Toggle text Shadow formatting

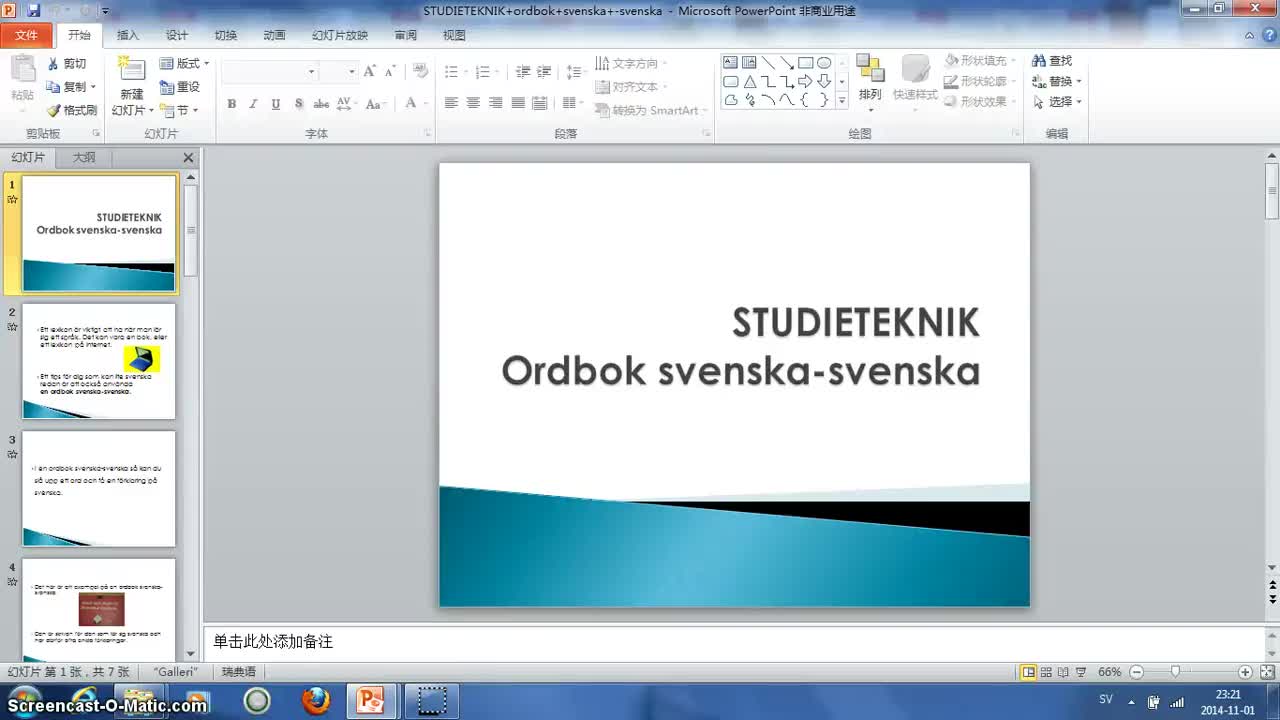click(298, 103)
